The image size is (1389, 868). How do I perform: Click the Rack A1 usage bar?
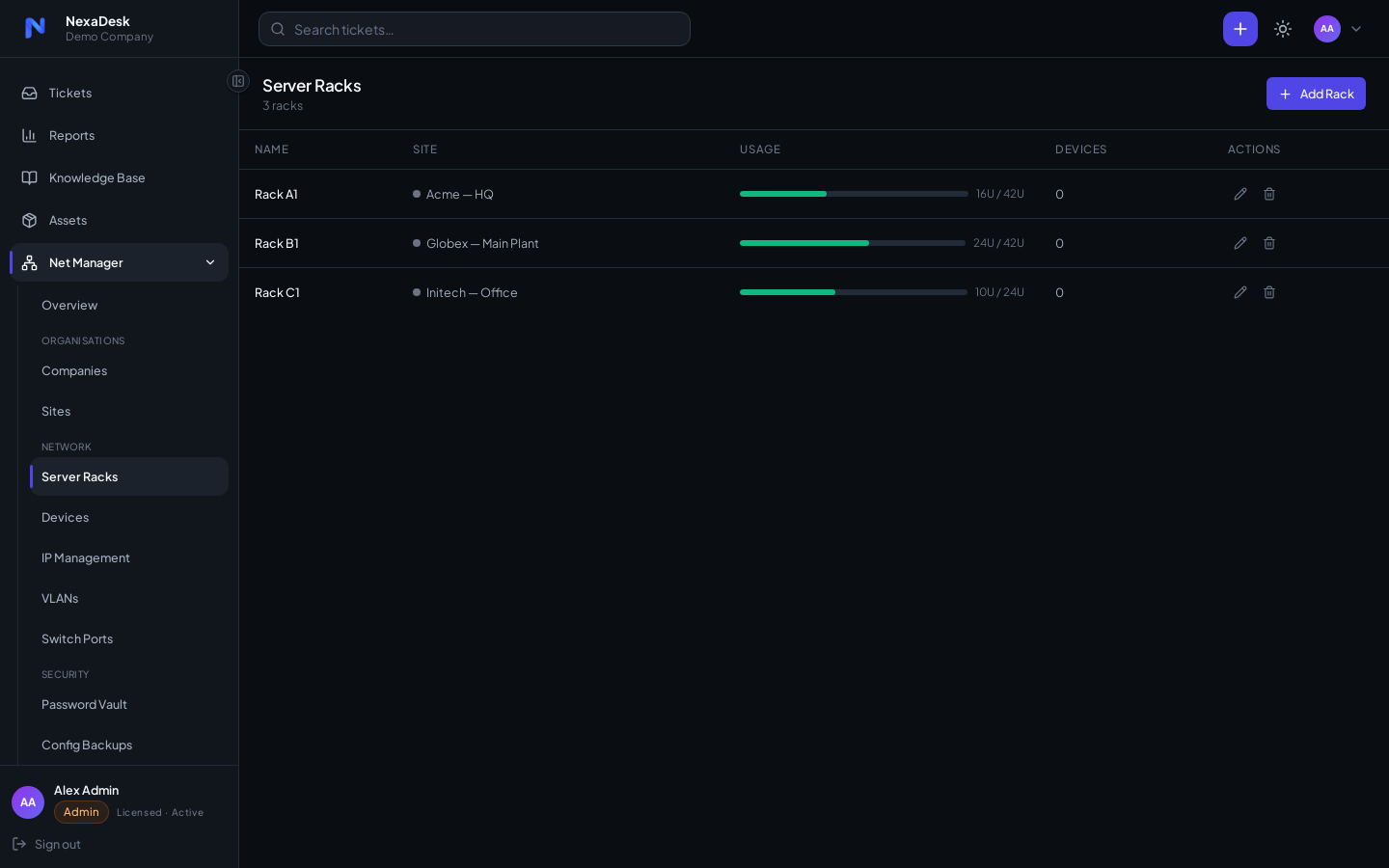[x=854, y=194]
